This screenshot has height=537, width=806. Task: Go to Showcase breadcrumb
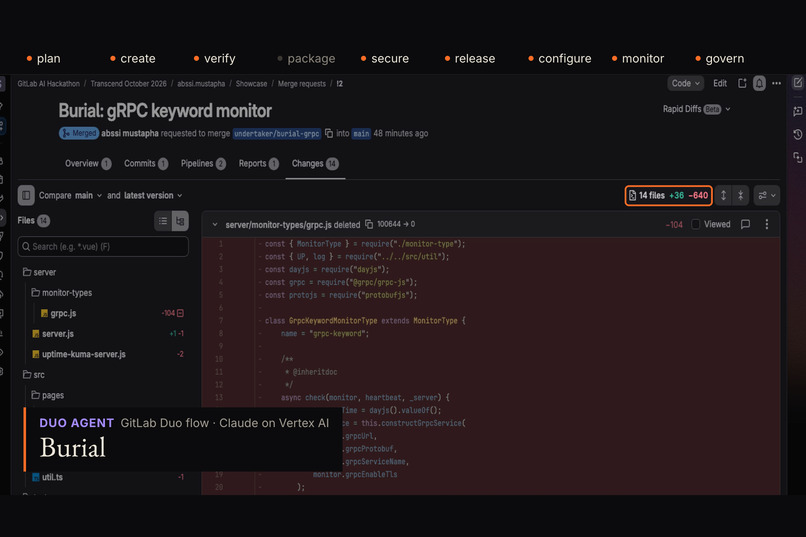[x=251, y=84]
